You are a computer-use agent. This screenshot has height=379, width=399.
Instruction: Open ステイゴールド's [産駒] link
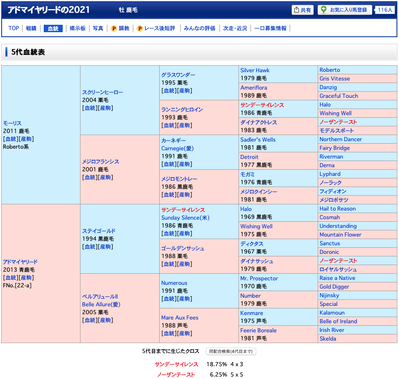106,247
